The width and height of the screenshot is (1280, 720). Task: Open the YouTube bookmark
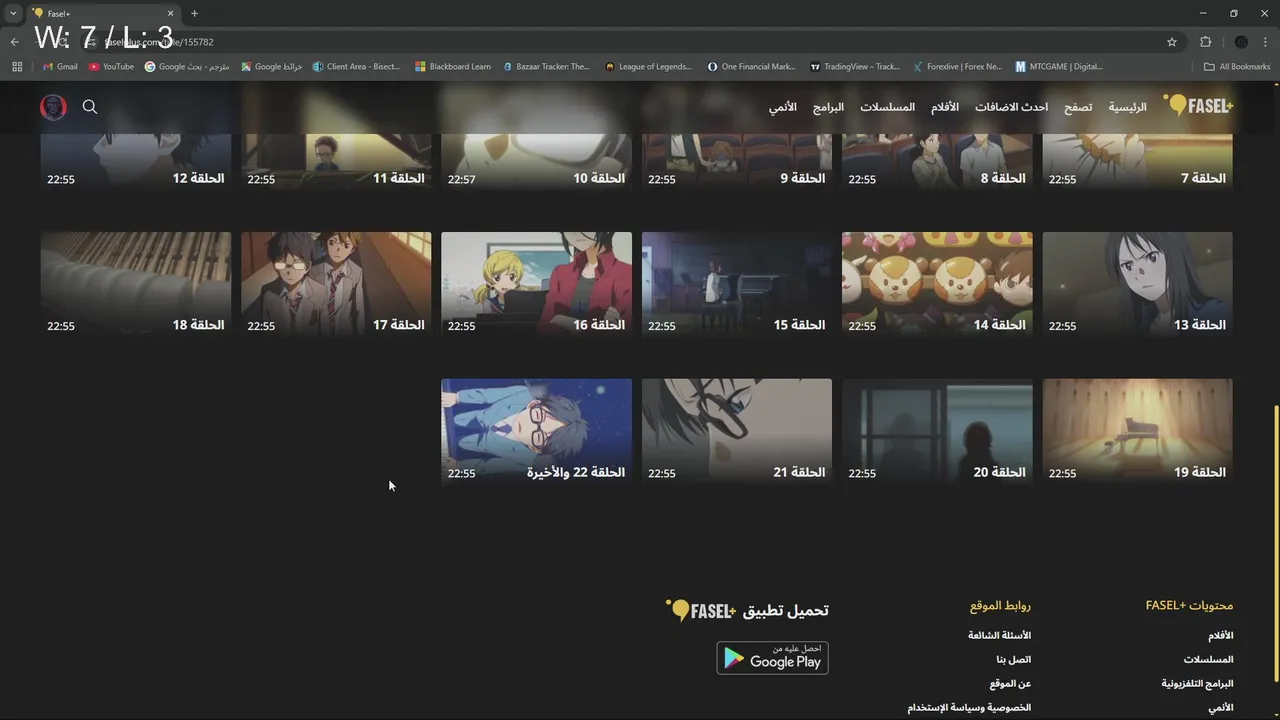pos(111,67)
